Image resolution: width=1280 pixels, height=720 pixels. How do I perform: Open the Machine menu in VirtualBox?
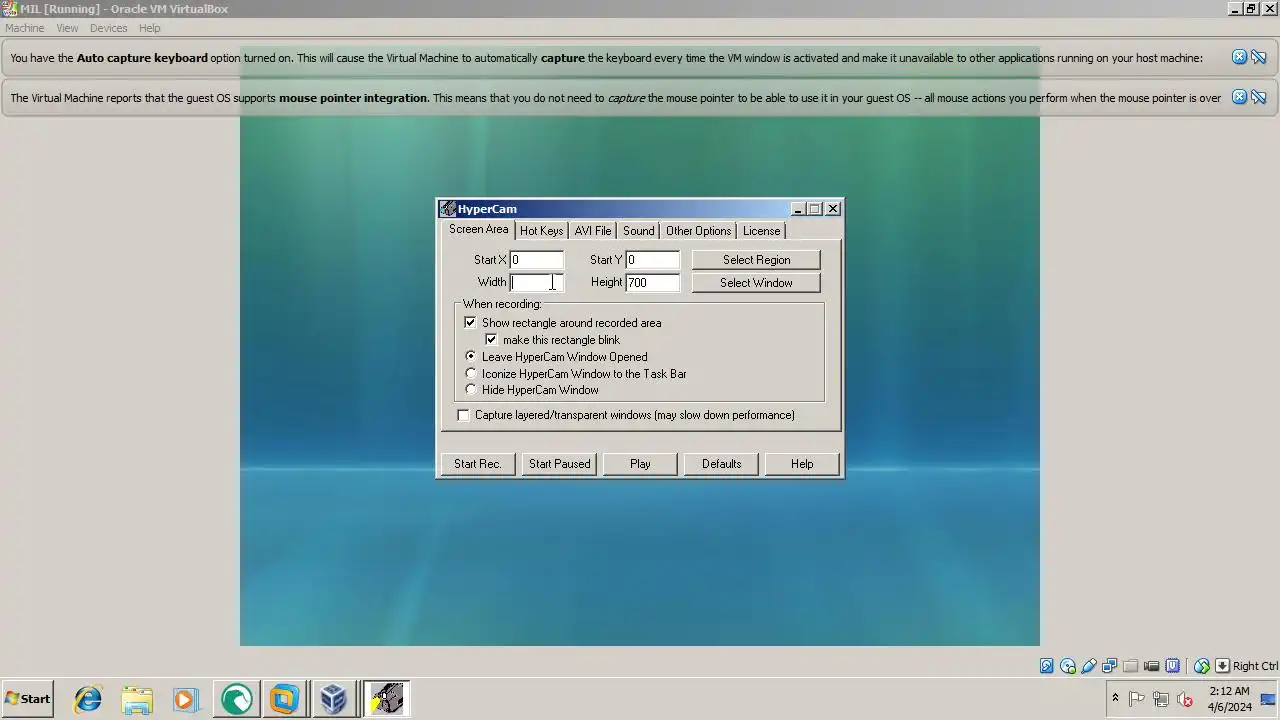click(24, 28)
